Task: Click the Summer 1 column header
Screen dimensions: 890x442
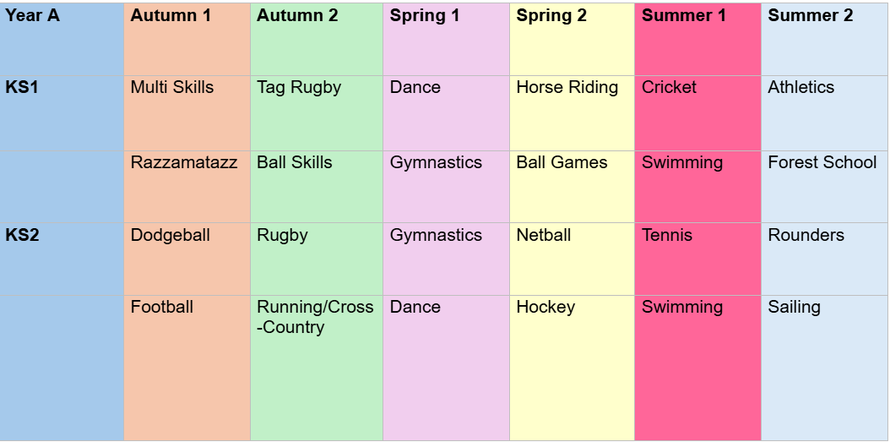Action: click(685, 15)
